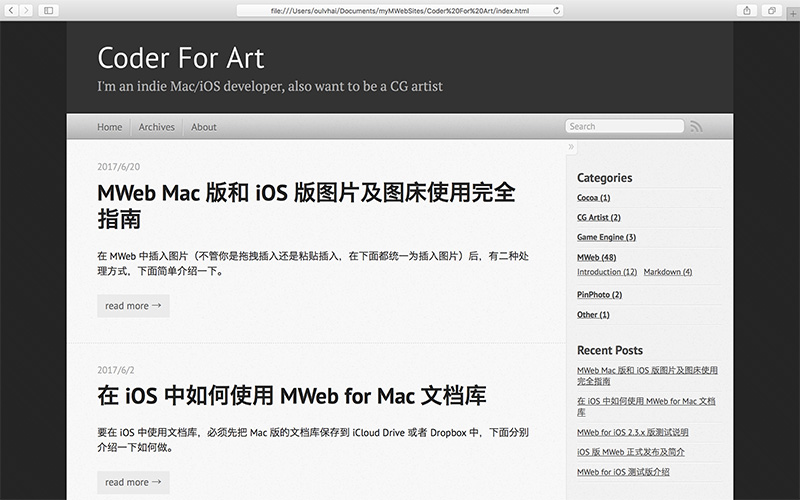Open the Game Engine (3) category
The width and height of the screenshot is (800, 500).
(x=606, y=237)
